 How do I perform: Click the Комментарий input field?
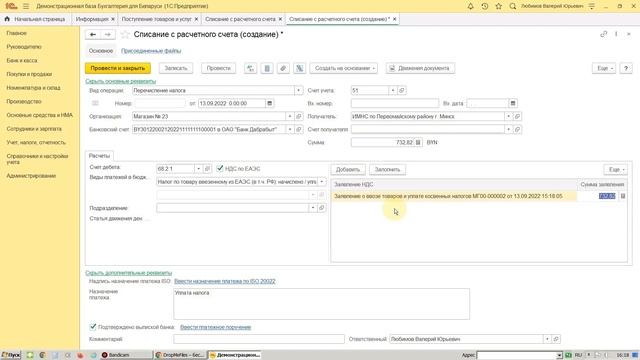(259, 339)
